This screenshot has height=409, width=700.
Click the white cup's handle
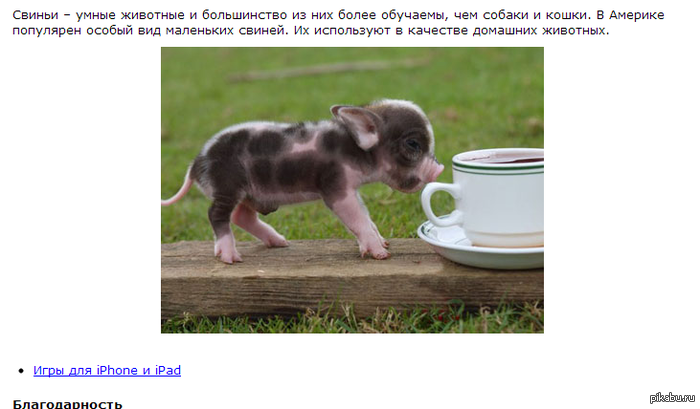tap(441, 204)
